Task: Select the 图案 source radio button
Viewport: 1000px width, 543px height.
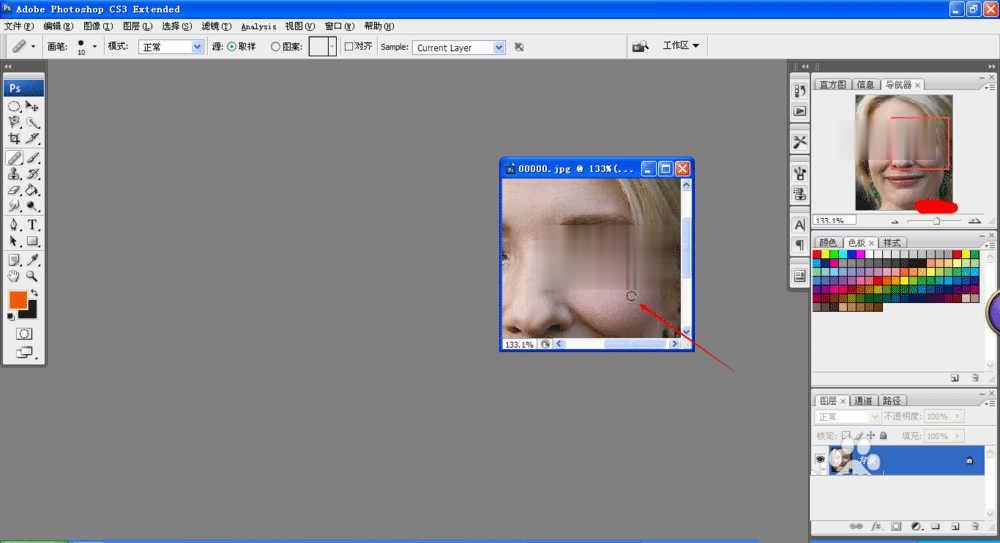Action: 276,46
